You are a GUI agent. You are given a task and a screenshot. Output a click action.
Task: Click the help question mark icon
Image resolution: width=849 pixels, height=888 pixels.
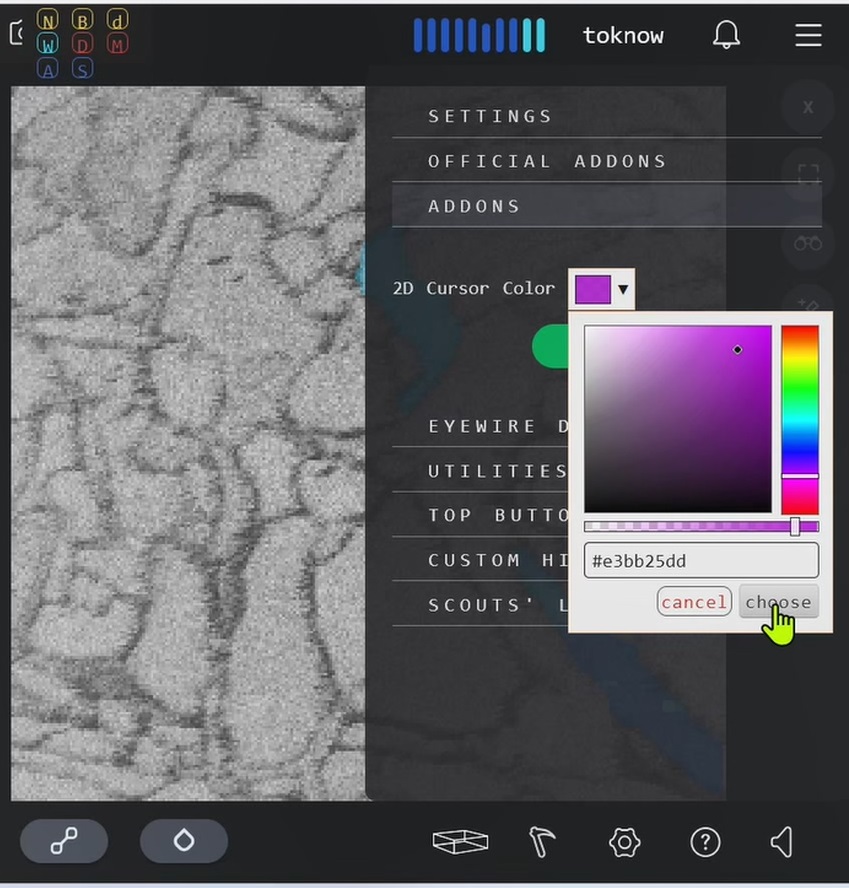pyautogui.click(x=705, y=842)
